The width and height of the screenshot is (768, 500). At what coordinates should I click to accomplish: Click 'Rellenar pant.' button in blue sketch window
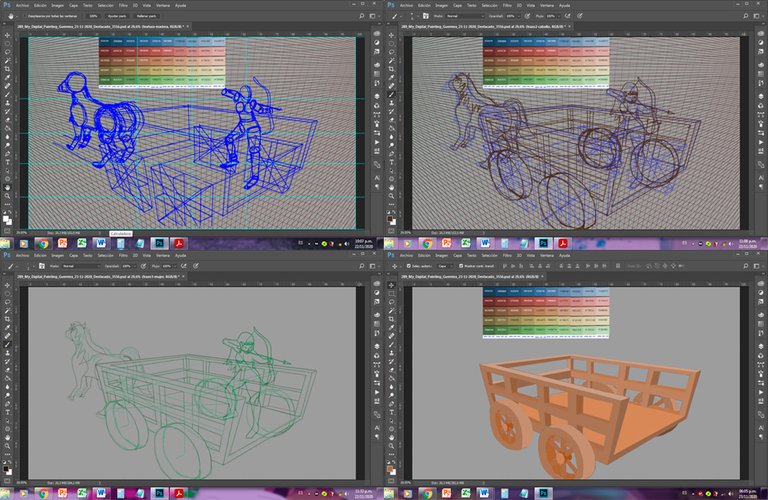pyautogui.click(x=145, y=16)
